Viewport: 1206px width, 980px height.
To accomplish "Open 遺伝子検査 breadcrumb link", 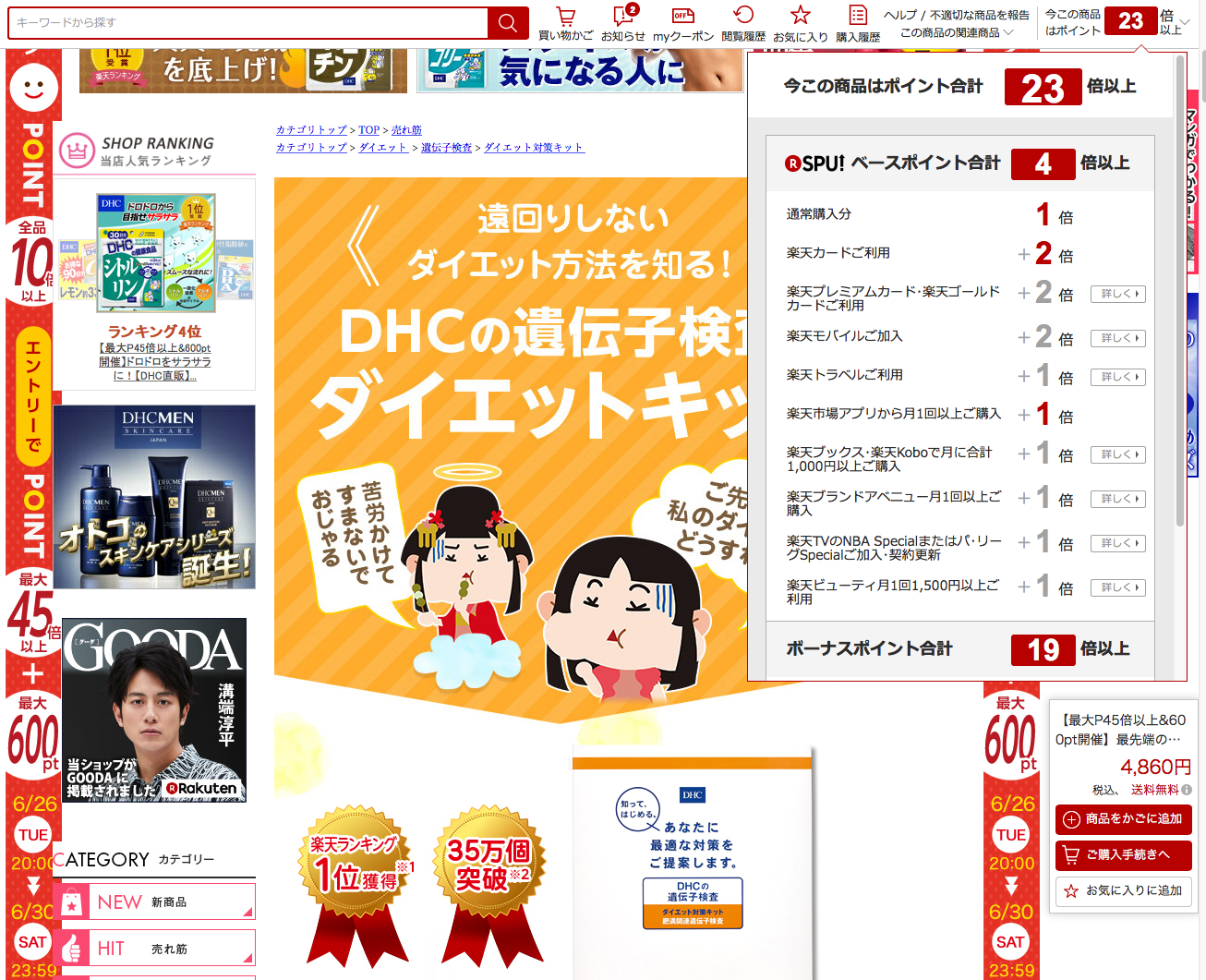I will (446, 147).
